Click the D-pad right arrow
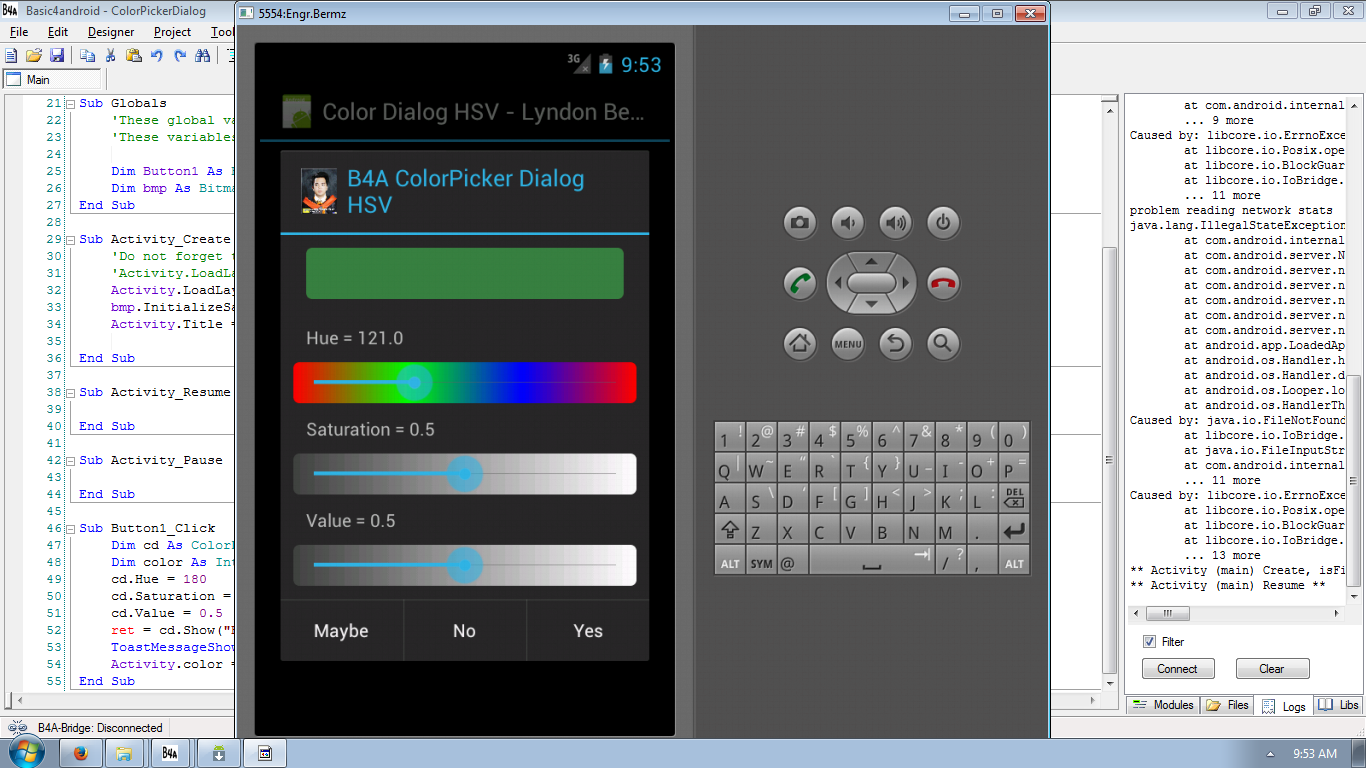 (x=906, y=283)
